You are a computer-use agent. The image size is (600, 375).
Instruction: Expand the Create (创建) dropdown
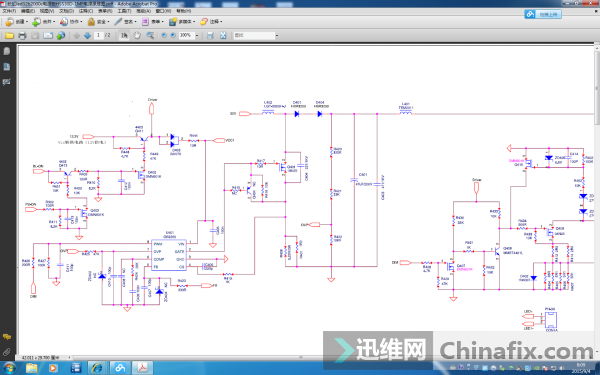point(16,22)
